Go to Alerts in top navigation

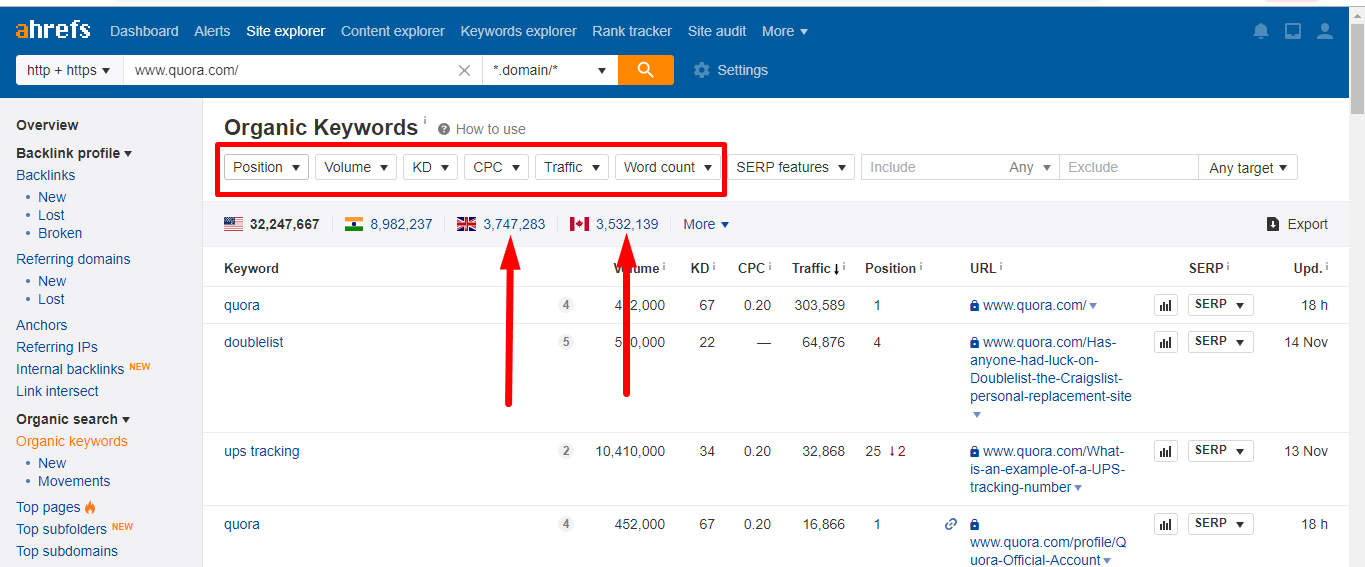coord(213,31)
